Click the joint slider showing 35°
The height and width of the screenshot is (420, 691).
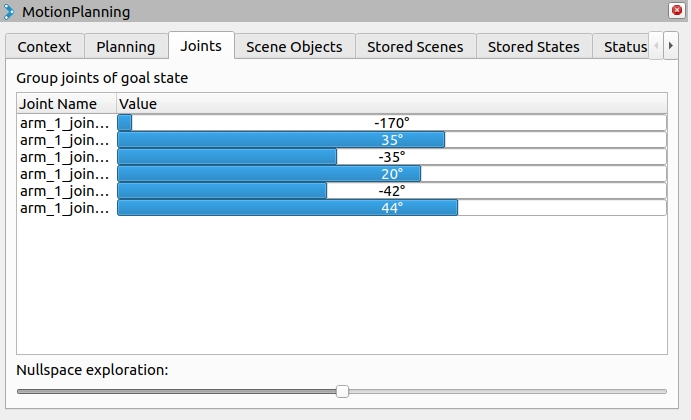(392, 140)
